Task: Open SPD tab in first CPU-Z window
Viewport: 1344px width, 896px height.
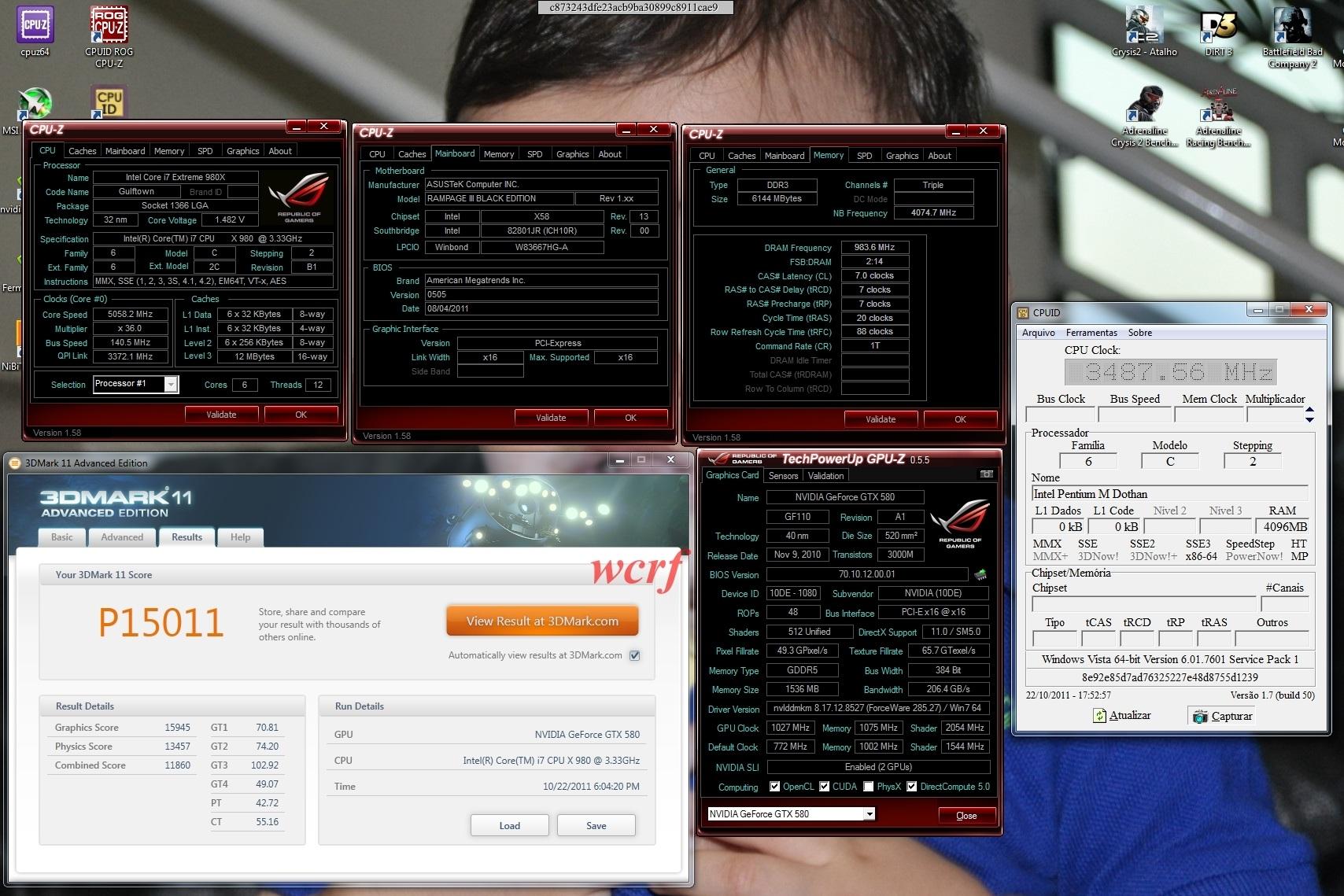Action: (x=205, y=151)
